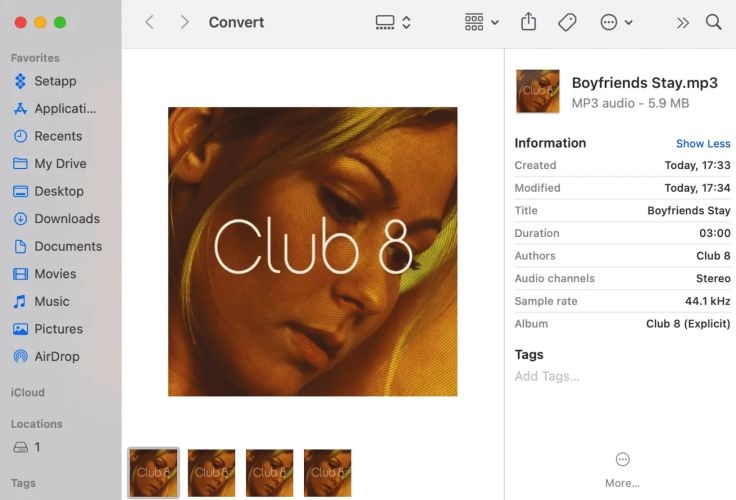Viewport: 736px width, 500px height.
Task: Click the Applications icon
Action: pos(20,109)
